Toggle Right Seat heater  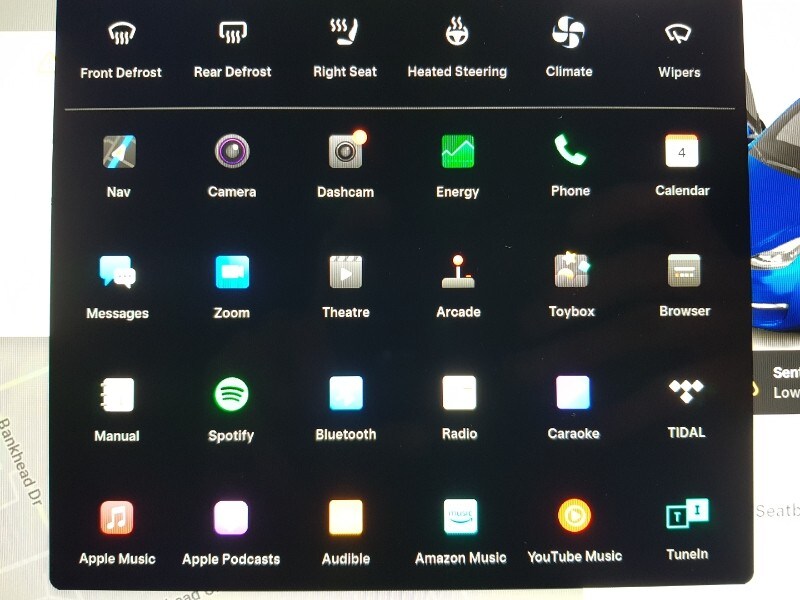click(x=345, y=34)
